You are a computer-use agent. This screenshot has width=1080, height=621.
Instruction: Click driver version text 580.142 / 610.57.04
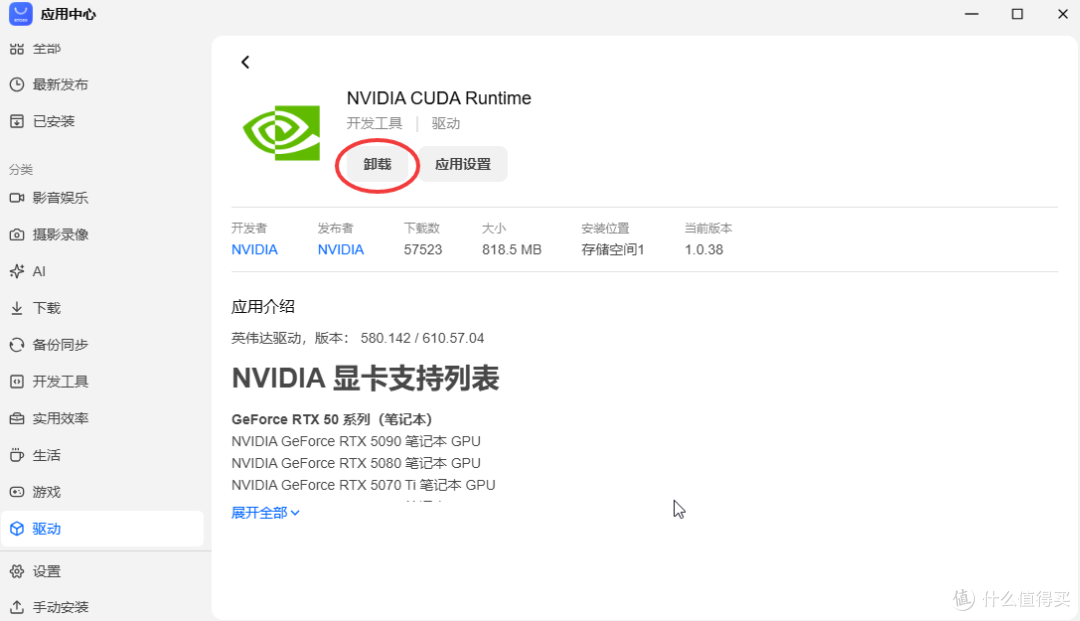pos(422,338)
